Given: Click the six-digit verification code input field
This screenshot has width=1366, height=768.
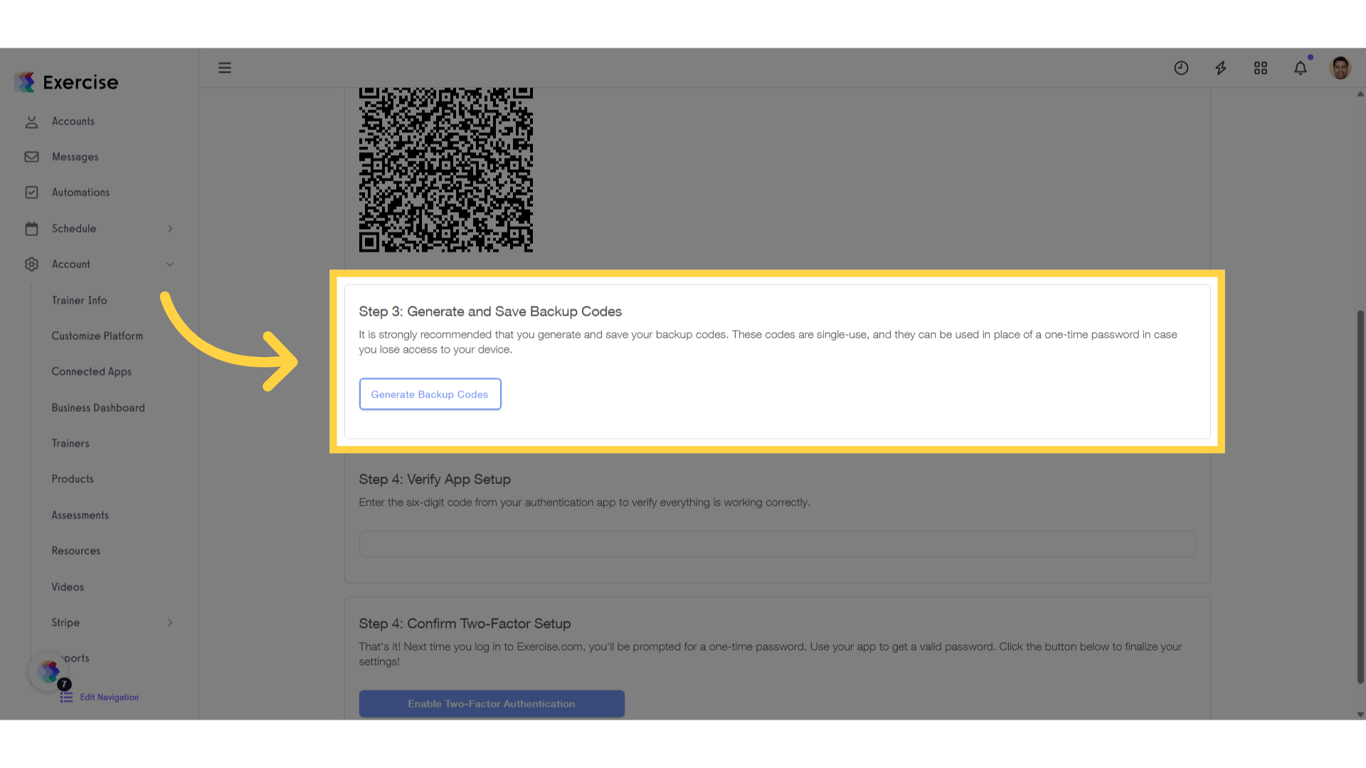Looking at the screenshot, I should pos(777,543).
